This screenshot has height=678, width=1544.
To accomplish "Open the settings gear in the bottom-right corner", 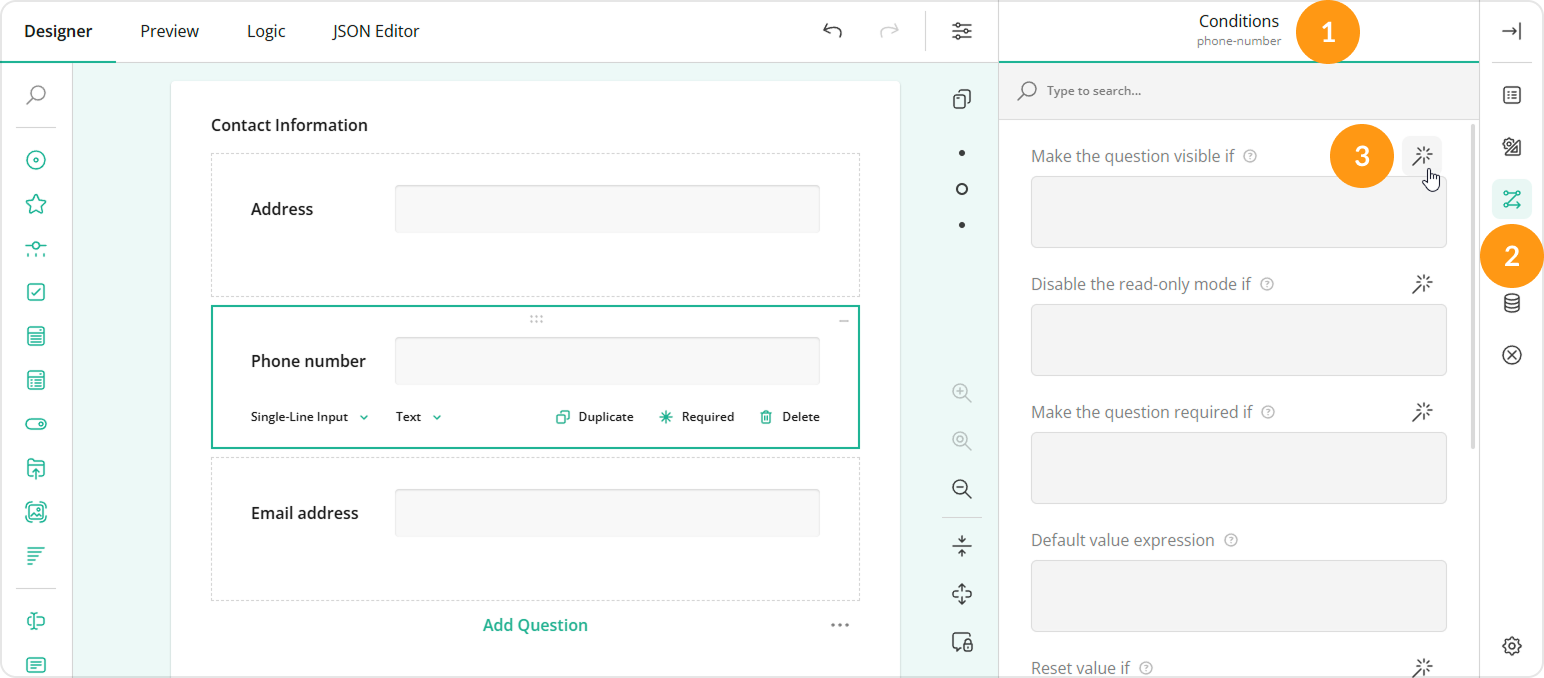I will click(1511, 645).
